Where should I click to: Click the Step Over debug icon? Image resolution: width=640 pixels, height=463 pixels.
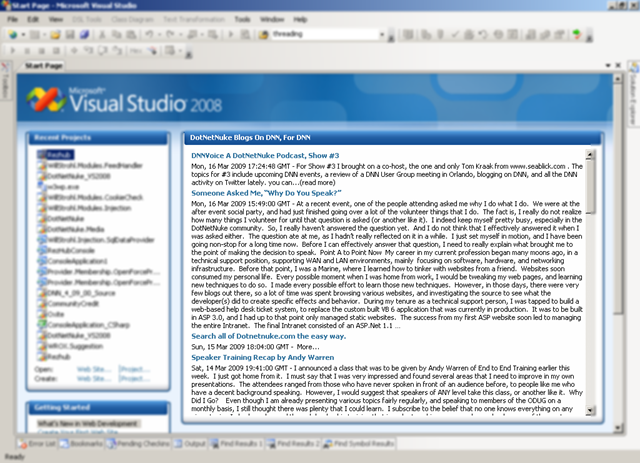(102, 51)
